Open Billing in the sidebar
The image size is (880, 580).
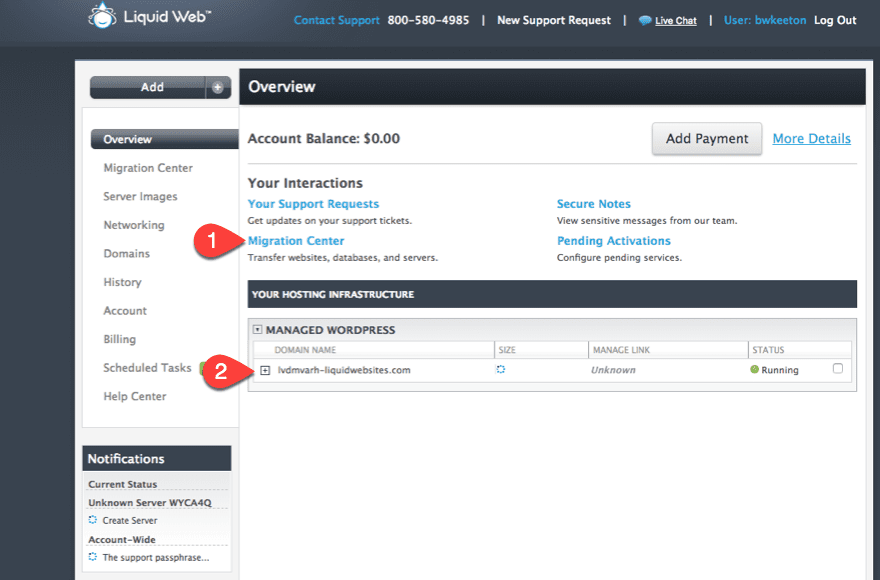pyautogui.click(x=120, y=339)
